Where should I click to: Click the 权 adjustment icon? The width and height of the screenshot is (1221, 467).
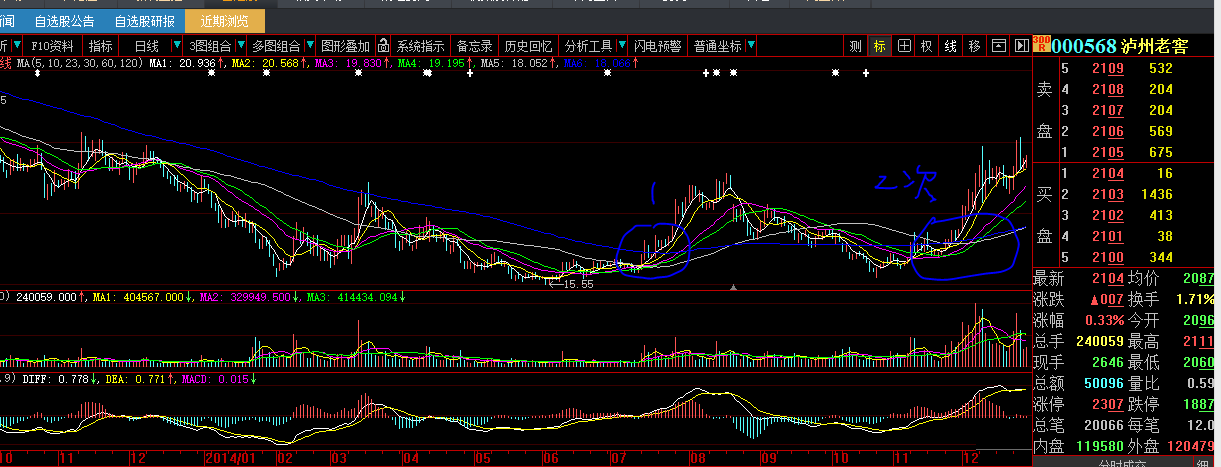point(927,46)
